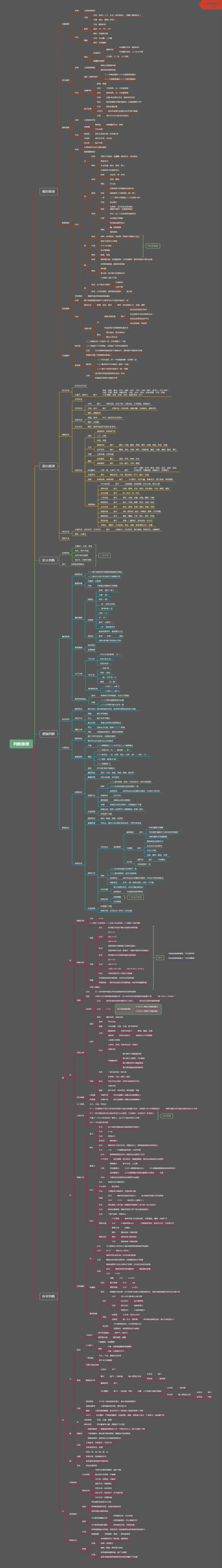Collapse the 位置规律 subtopic under 图形推理
This screenshot has width=222, height=1568.
coord(65,24)
